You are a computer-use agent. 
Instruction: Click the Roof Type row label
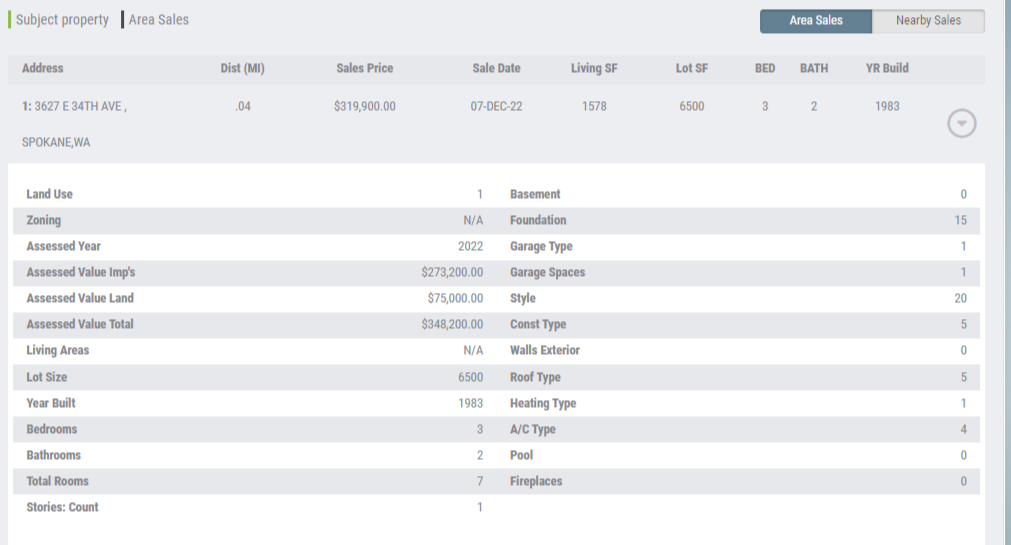coord(535,377)
